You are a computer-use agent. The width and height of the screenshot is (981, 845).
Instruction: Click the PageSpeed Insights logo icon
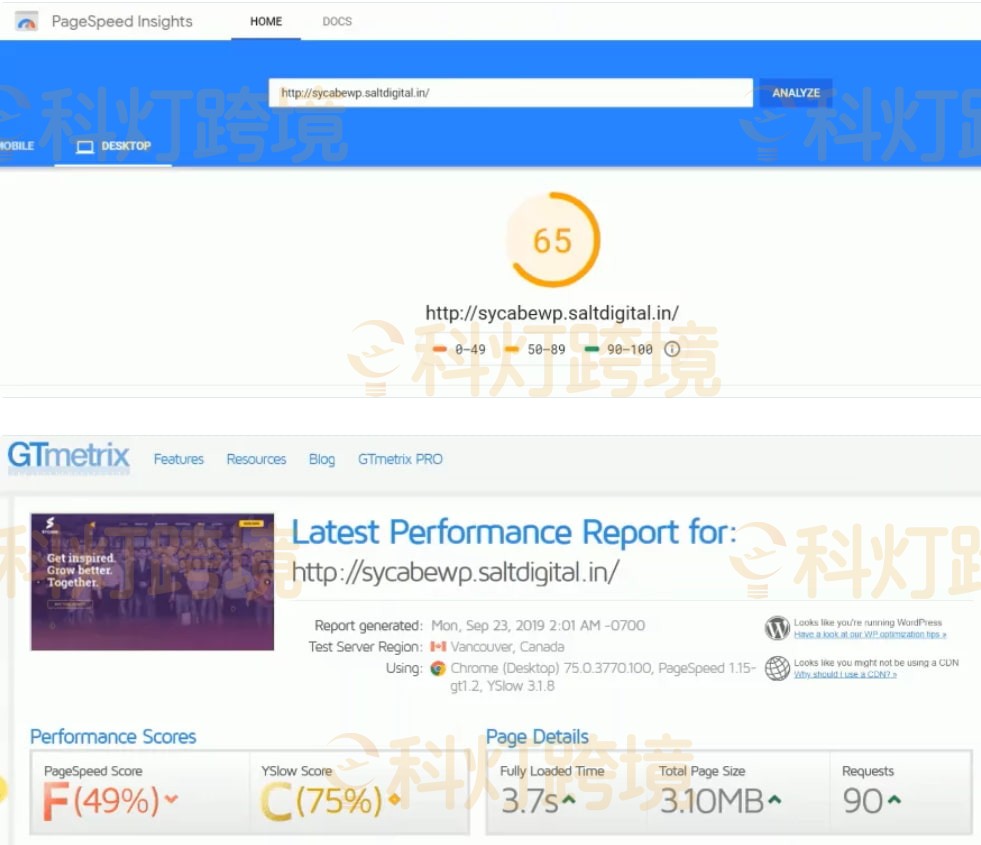26,22
